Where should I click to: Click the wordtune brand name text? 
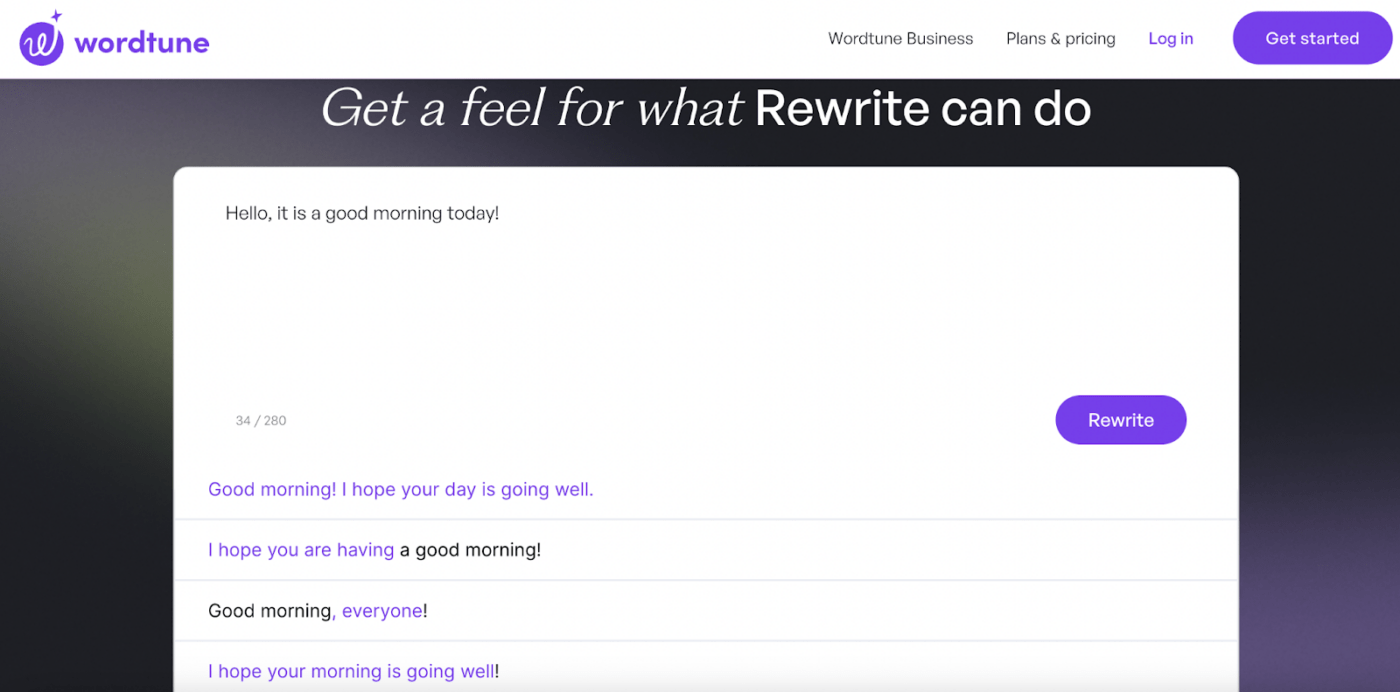tap(141, 43)
